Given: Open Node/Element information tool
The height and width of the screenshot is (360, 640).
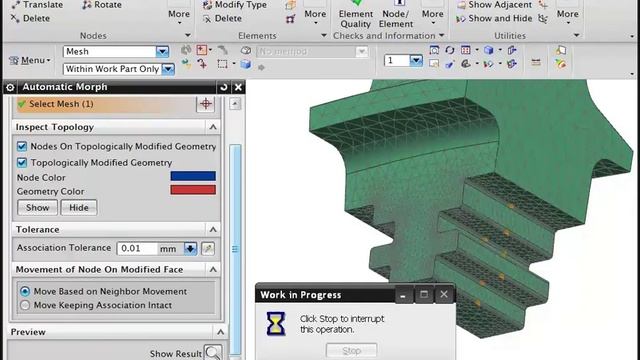Looking at the screenshot, I should point(396,15).
